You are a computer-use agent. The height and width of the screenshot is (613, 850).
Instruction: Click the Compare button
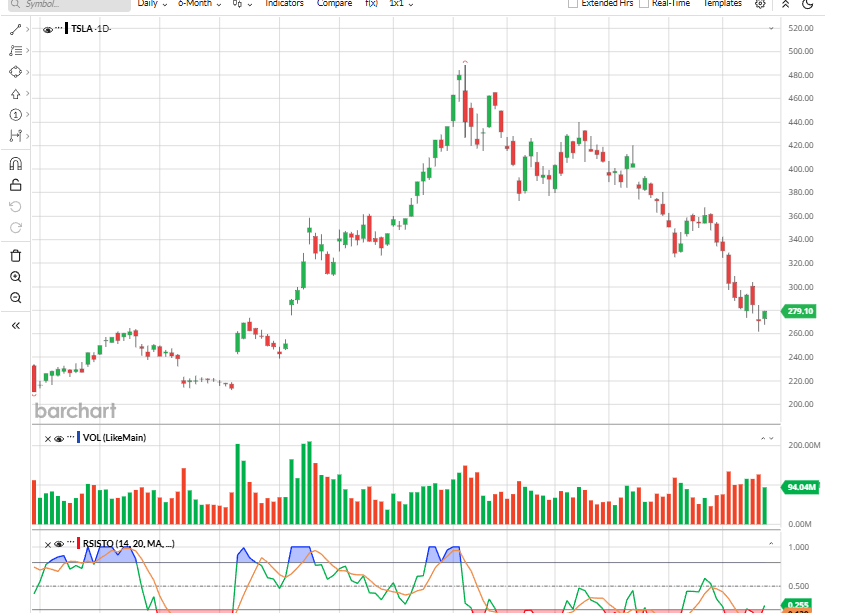[x=334, y=4]
